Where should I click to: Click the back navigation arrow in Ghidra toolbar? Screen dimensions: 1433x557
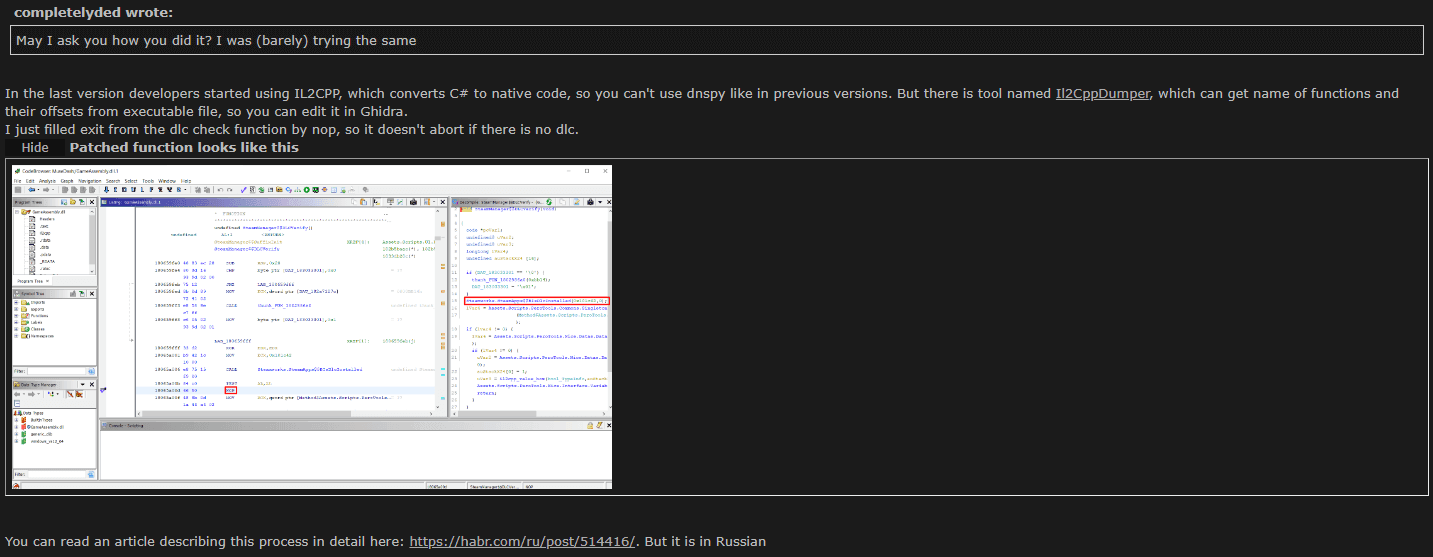pos(33,189)
